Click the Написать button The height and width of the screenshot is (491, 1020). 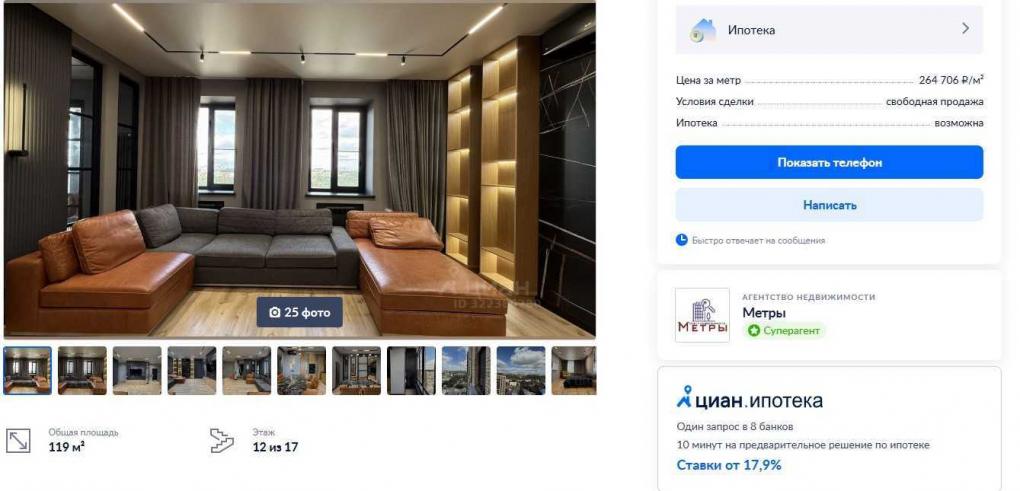(829, 205)
